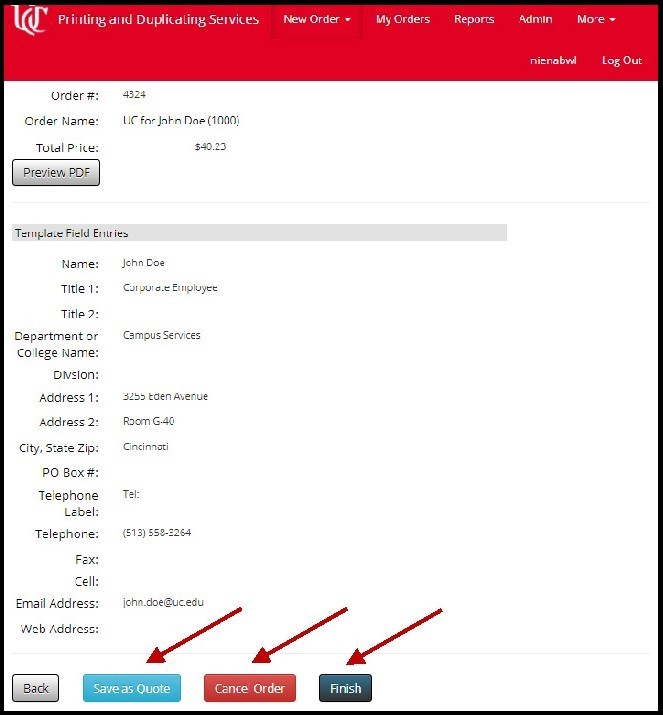
Task: Save the order as a quote
Action: (x=132, y=688)
